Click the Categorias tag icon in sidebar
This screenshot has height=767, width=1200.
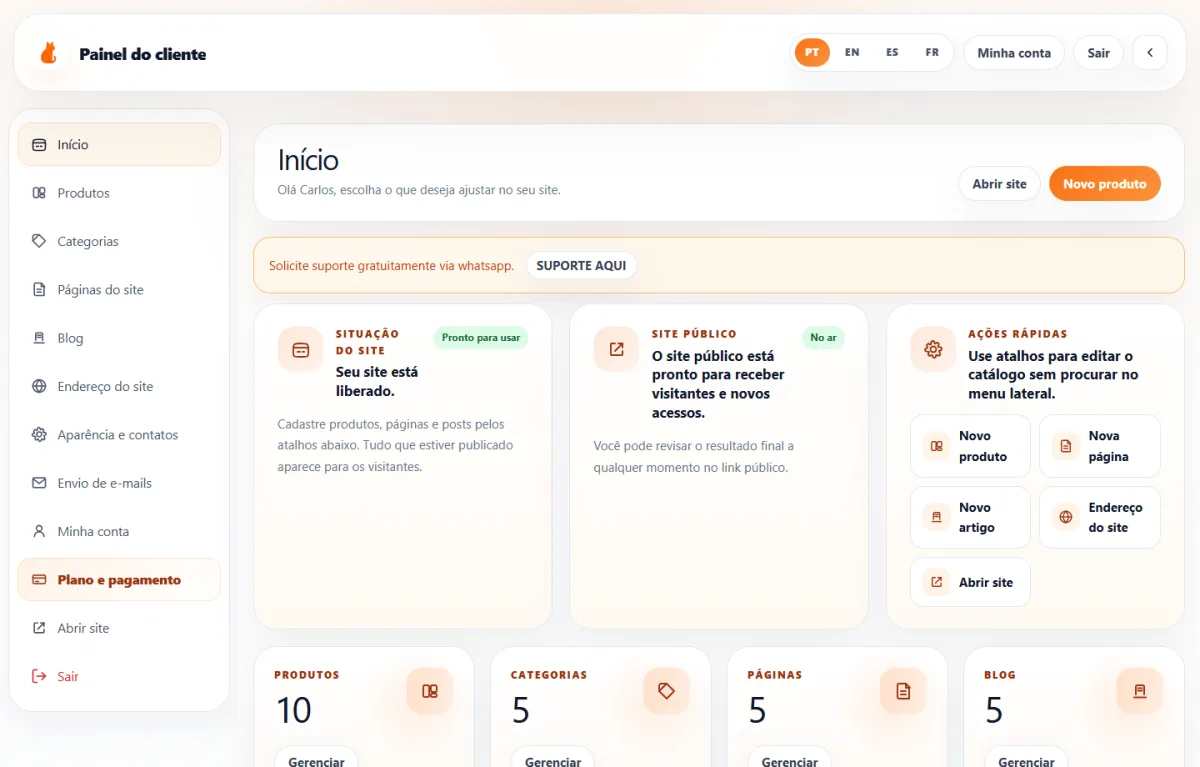pyautogui.click(x=39, y=241)
